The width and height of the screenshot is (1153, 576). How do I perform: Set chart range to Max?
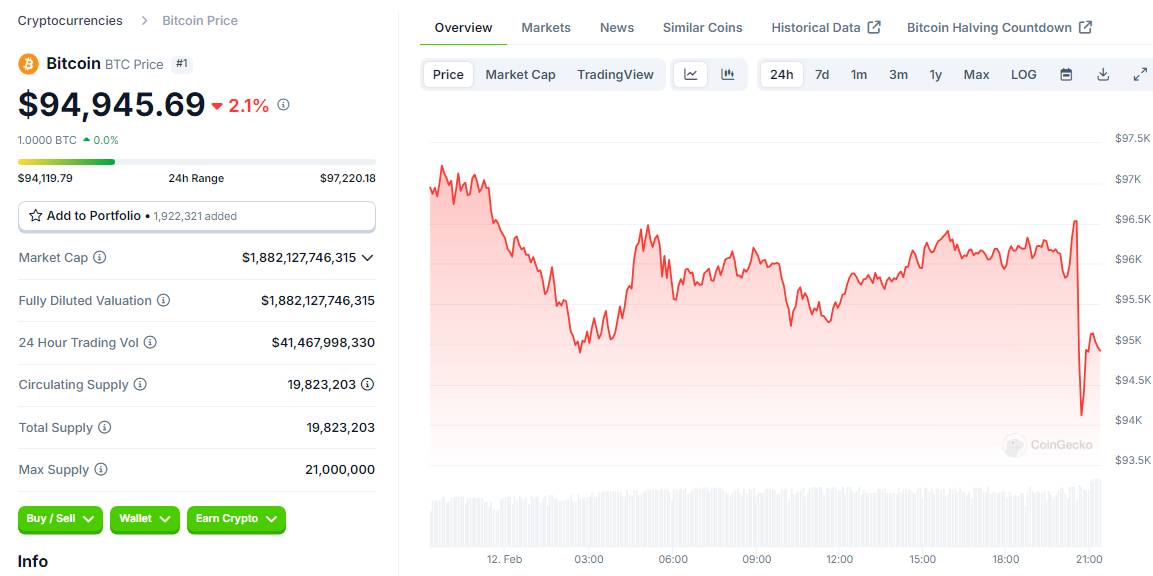(x=977, y=74)
